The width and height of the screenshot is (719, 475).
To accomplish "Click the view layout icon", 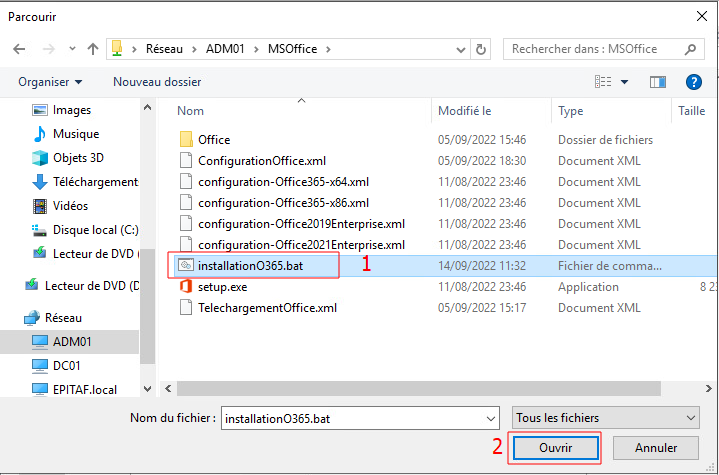I will point(603,82).
